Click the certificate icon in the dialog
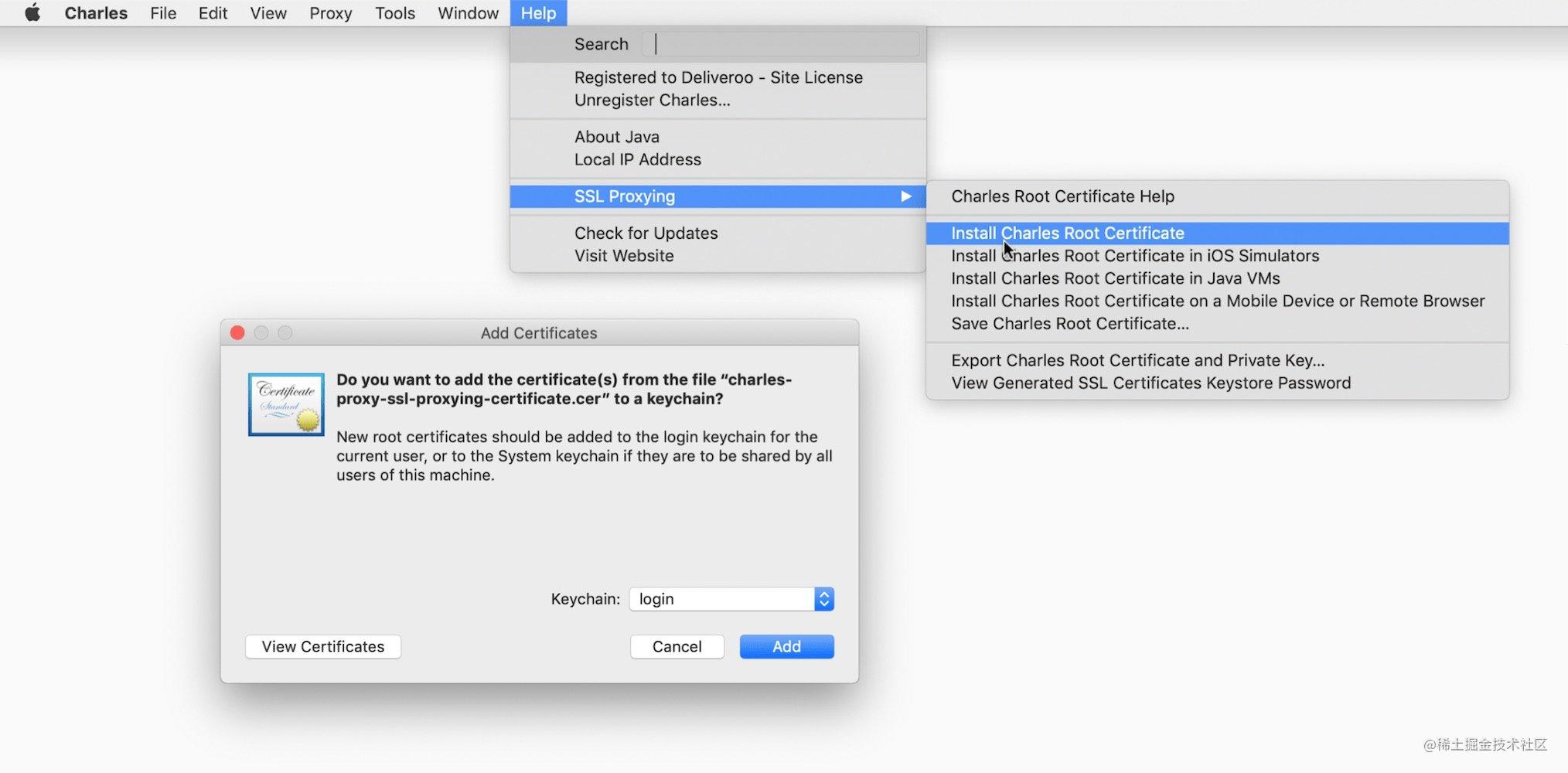The width and height of the screenshot is (1568, 773). point(286,404)
